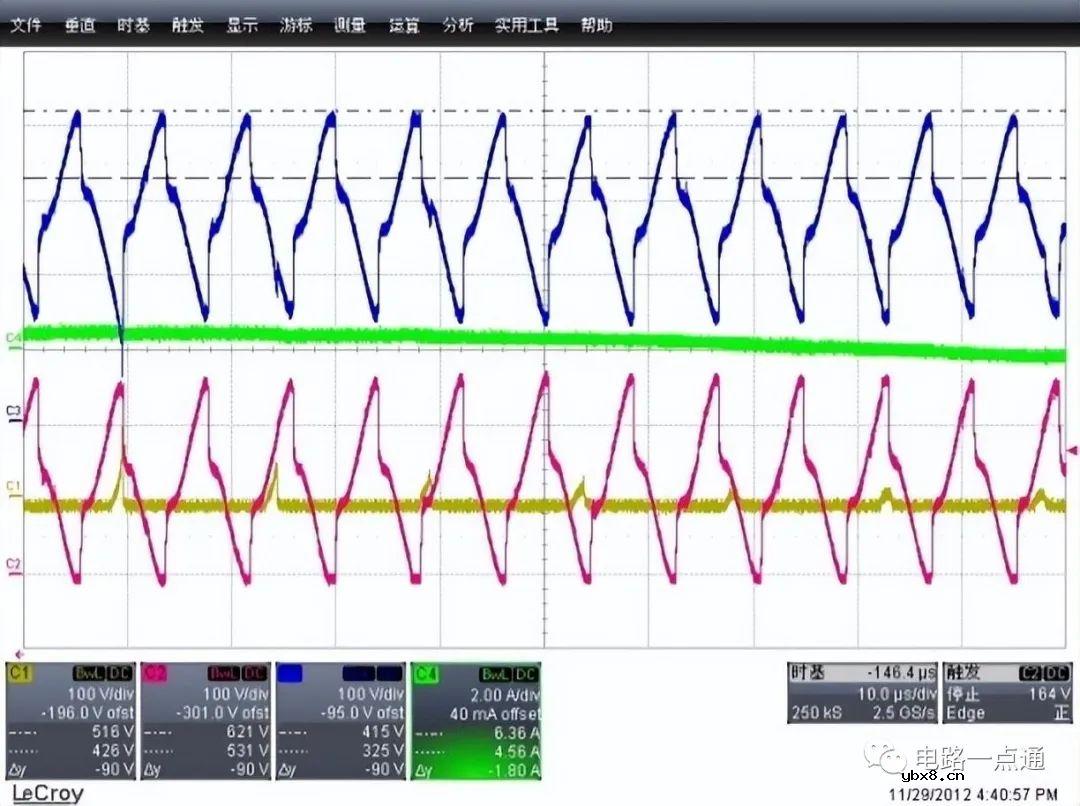Toggle BwL indicator on C2 descriptor
This screenshot has width=1080, height=806.
[225, 674]
